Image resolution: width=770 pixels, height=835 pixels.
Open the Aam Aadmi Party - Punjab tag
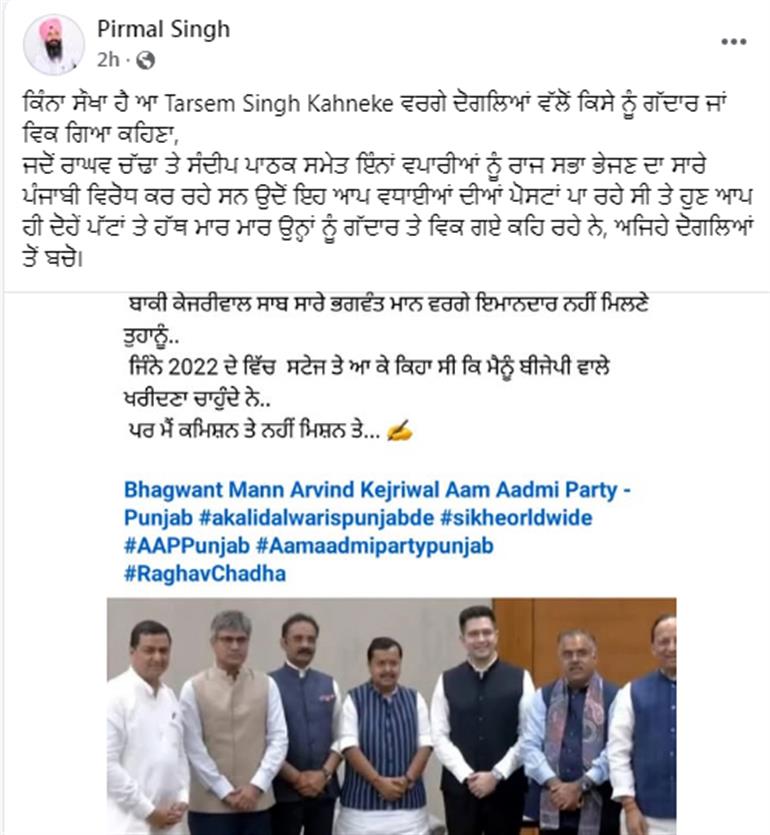(378, 503)
